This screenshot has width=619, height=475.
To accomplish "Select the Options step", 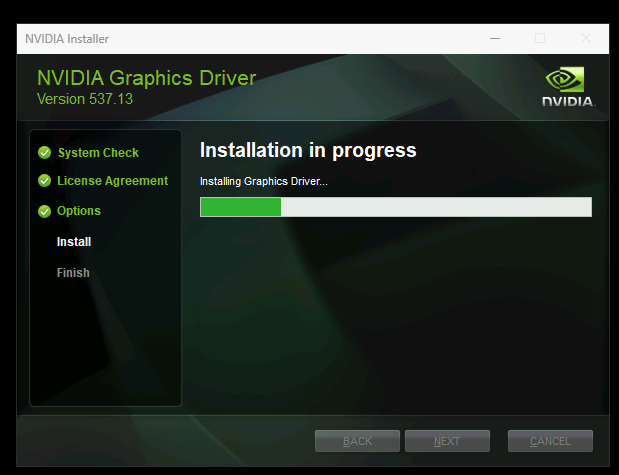I will 79,211.
